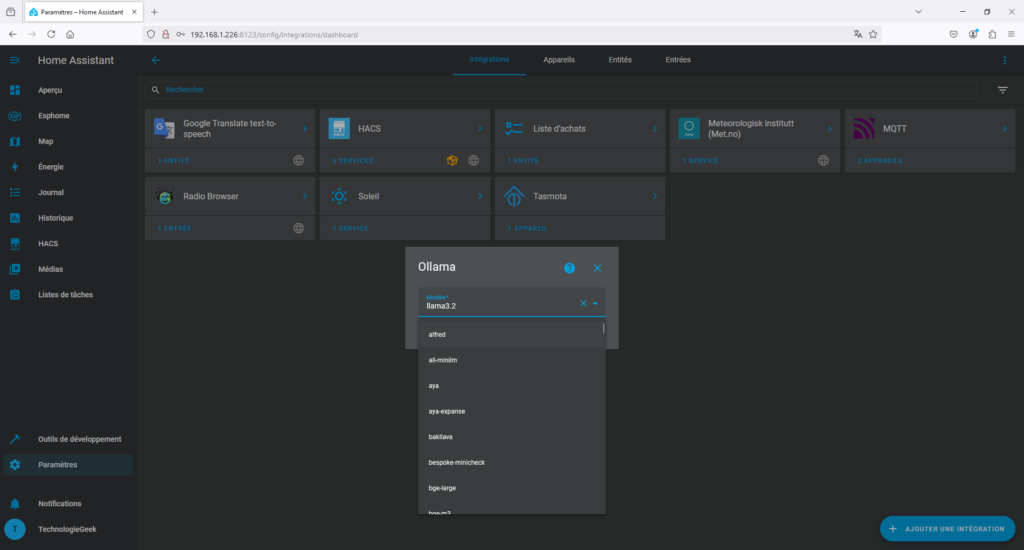This screenshot has height=550, width=1024.
Task: Go back with the header arrow
Action: pyautogui.click(x=155, y=60)
